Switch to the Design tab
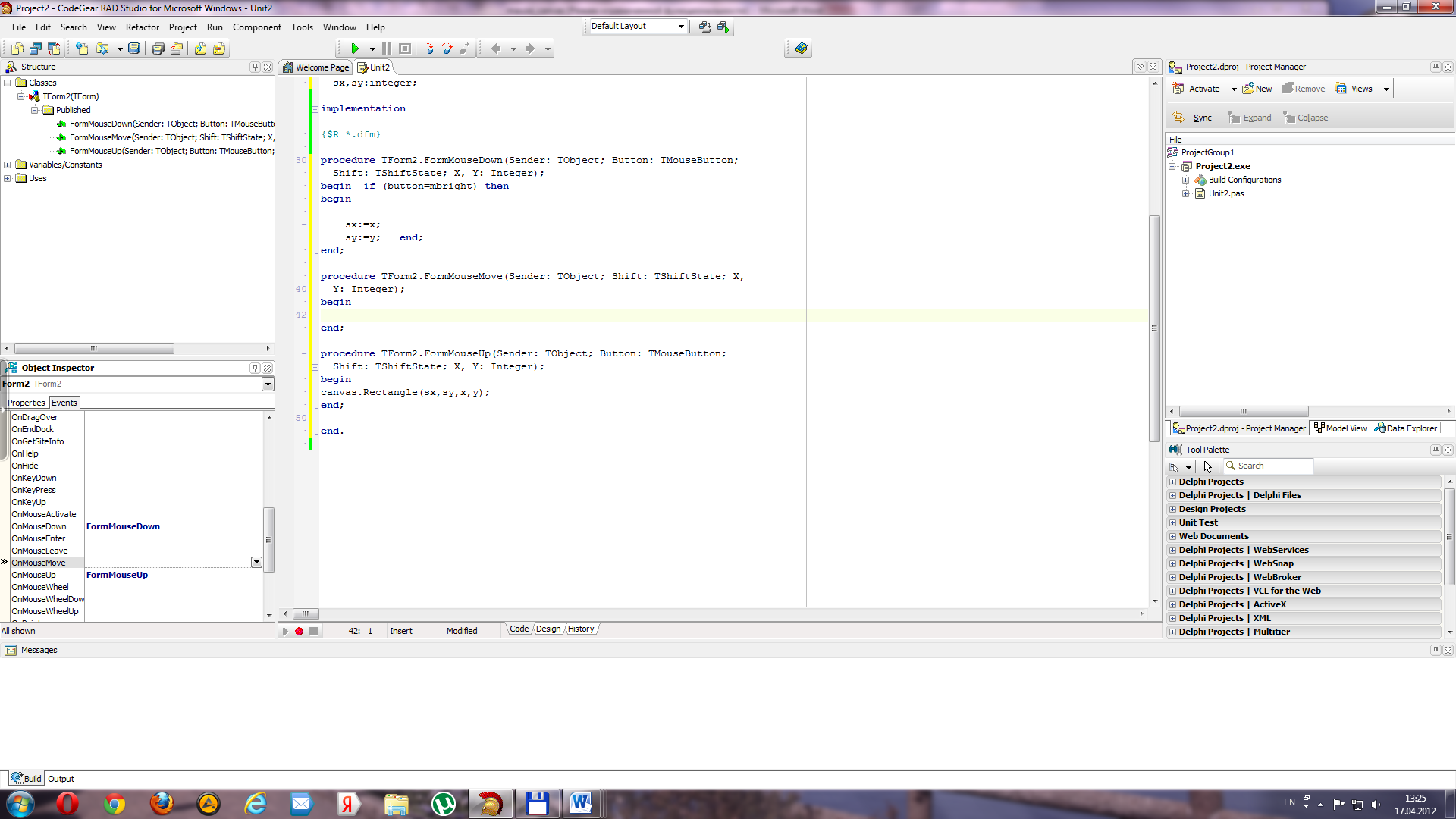 [x=548, y=629]
